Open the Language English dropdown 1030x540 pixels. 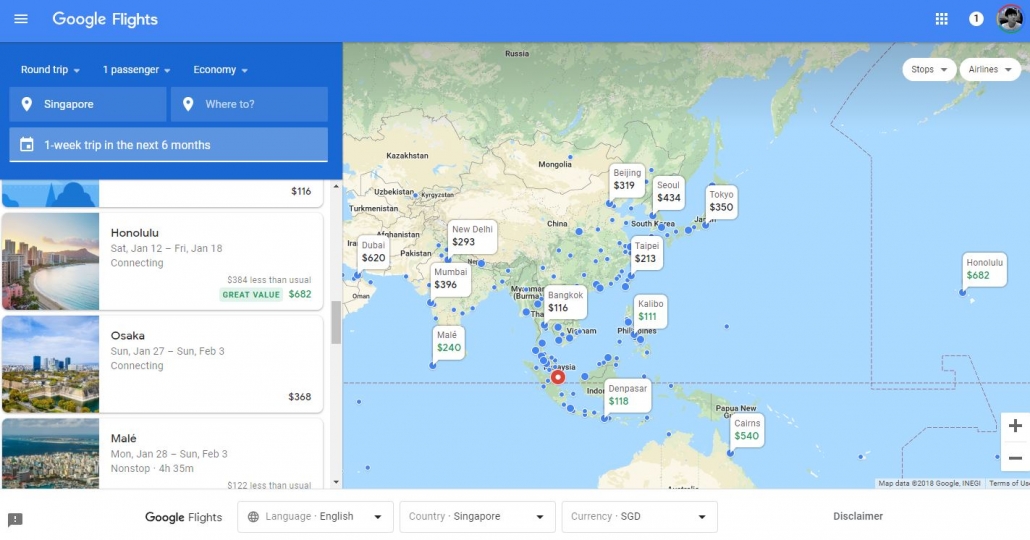point(315,517)
